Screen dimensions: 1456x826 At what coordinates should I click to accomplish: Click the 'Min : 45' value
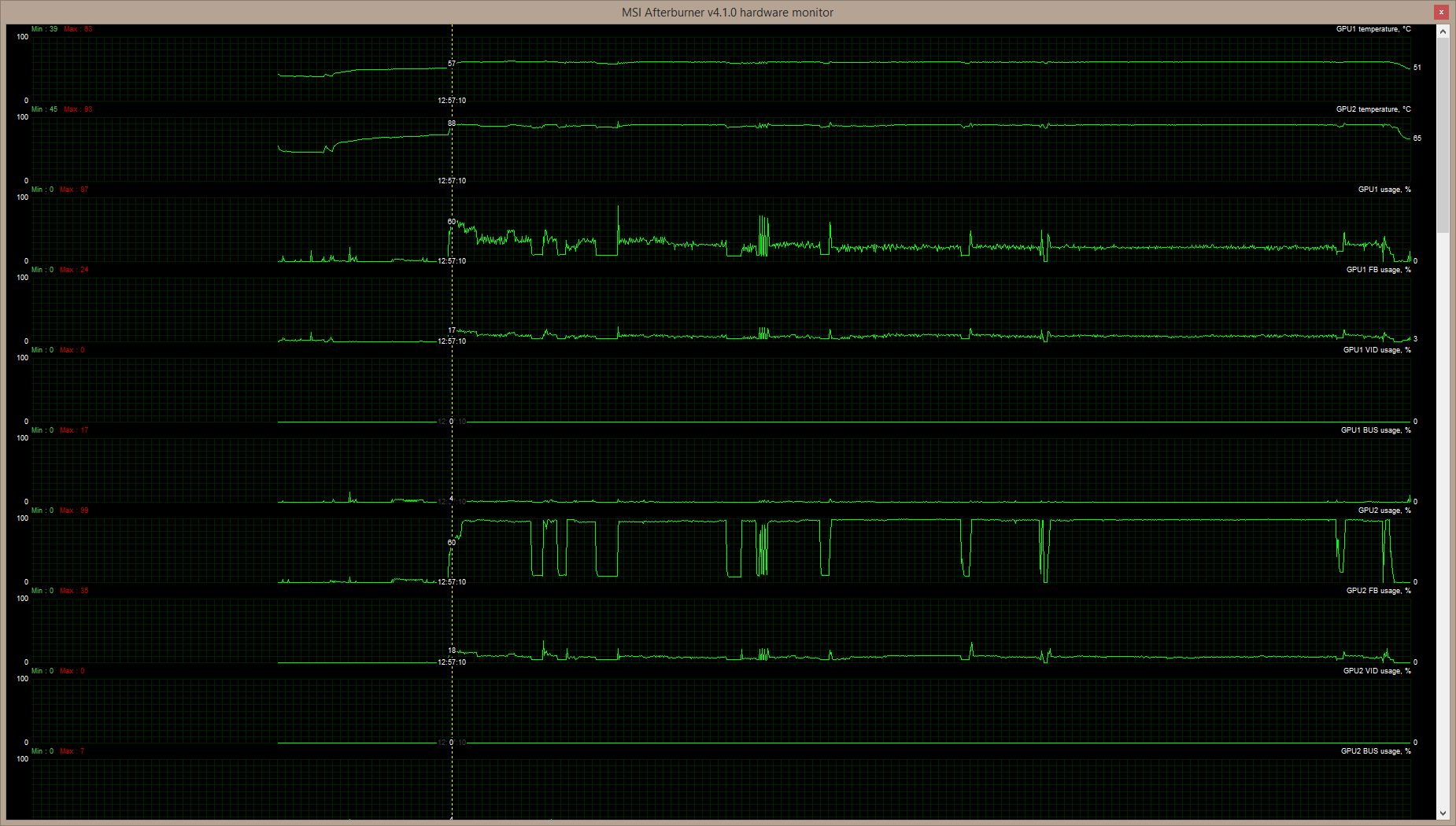click(x=44, y=109)
